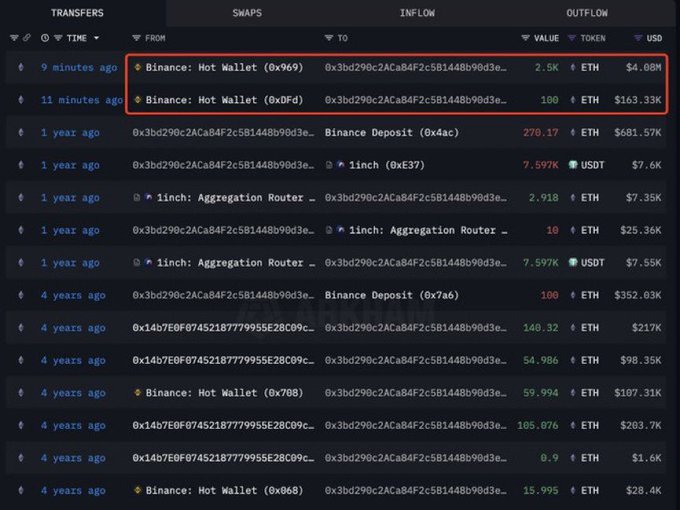Click the '11 minutes ago' timestamp
This screenshot has height=510, width=680.
pos(82,100)
